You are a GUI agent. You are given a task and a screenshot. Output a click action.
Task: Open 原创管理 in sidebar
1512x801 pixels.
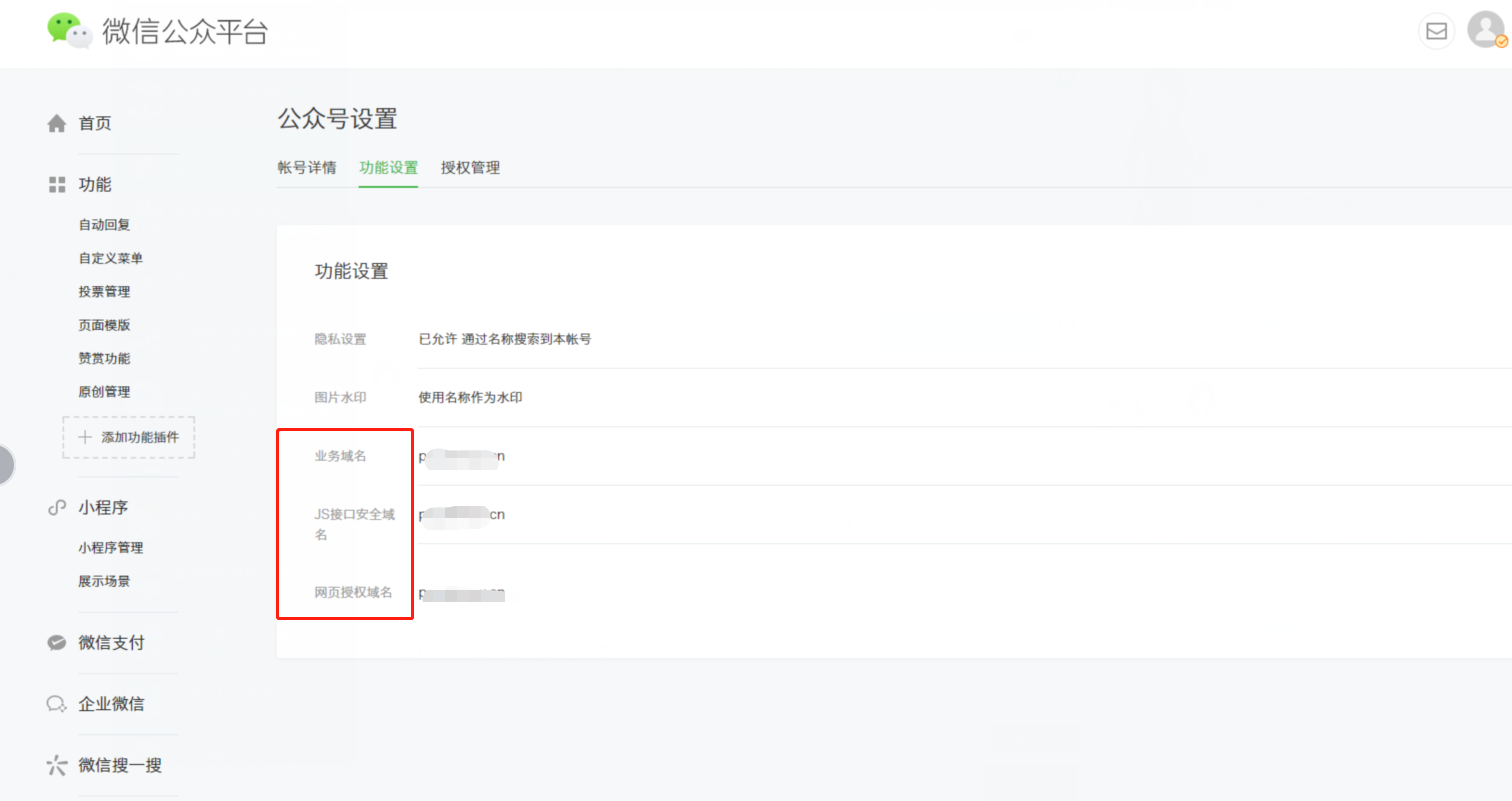pyautogui.click(x=104, y=392)
